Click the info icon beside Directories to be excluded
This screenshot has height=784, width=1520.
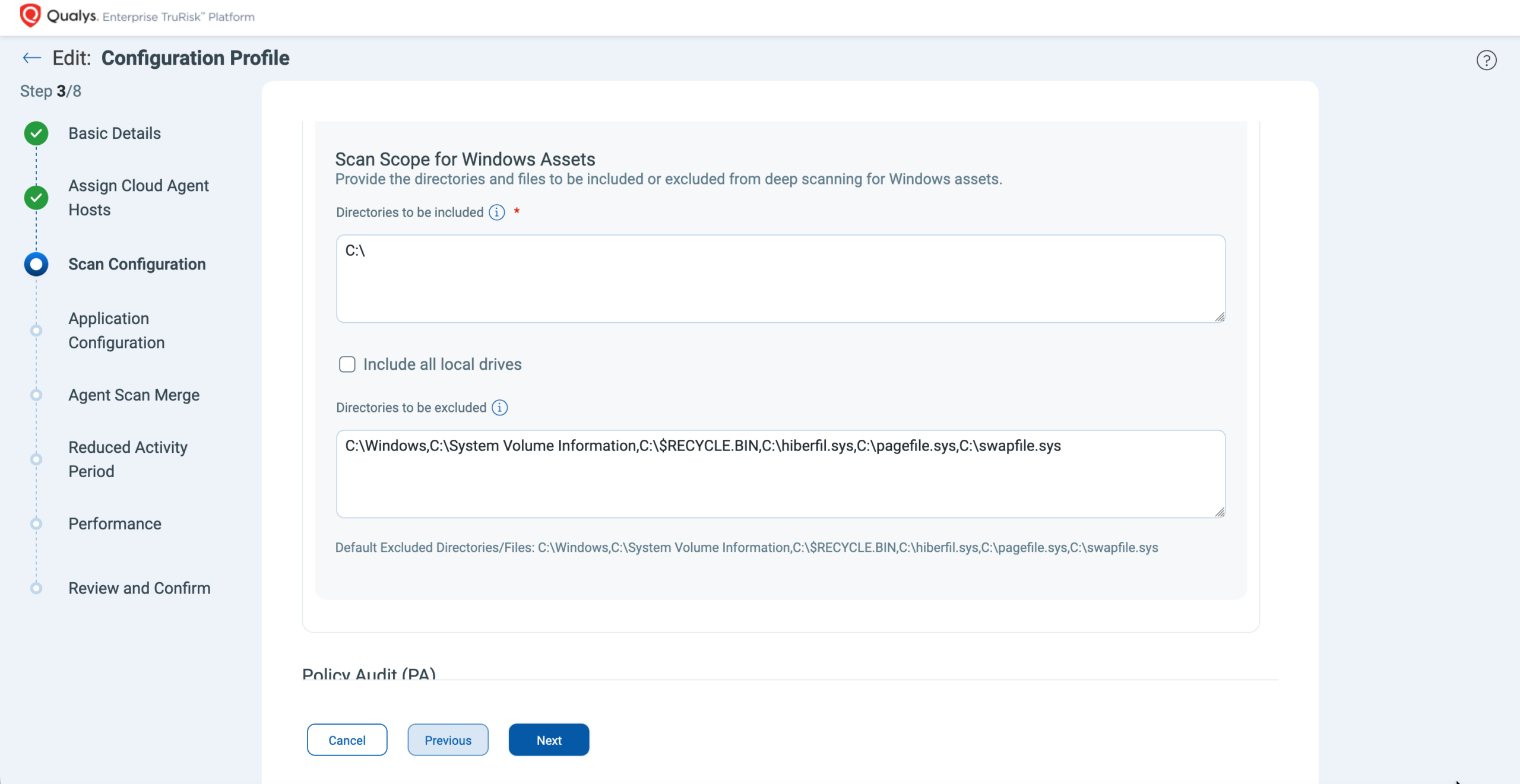tap(500, 408)
